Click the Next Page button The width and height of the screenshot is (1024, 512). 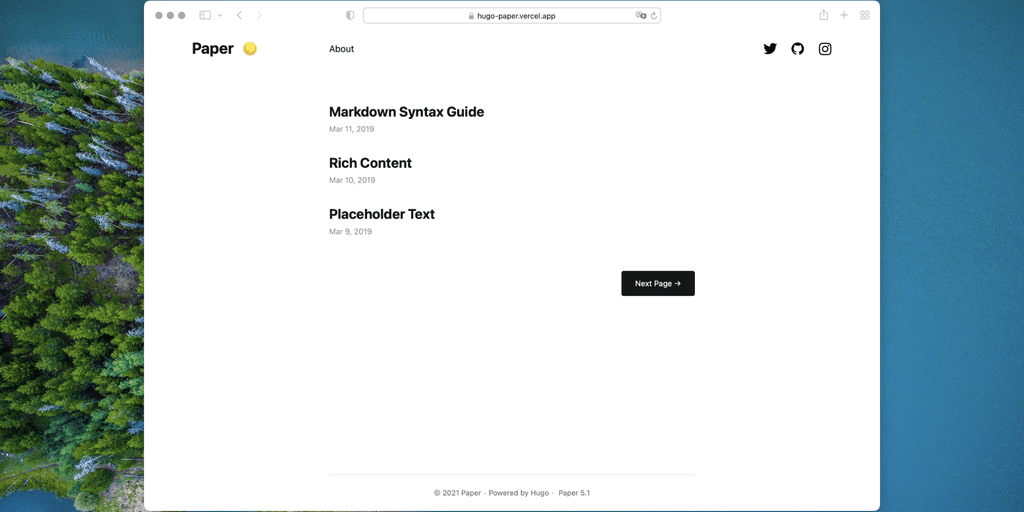(658, 283)
